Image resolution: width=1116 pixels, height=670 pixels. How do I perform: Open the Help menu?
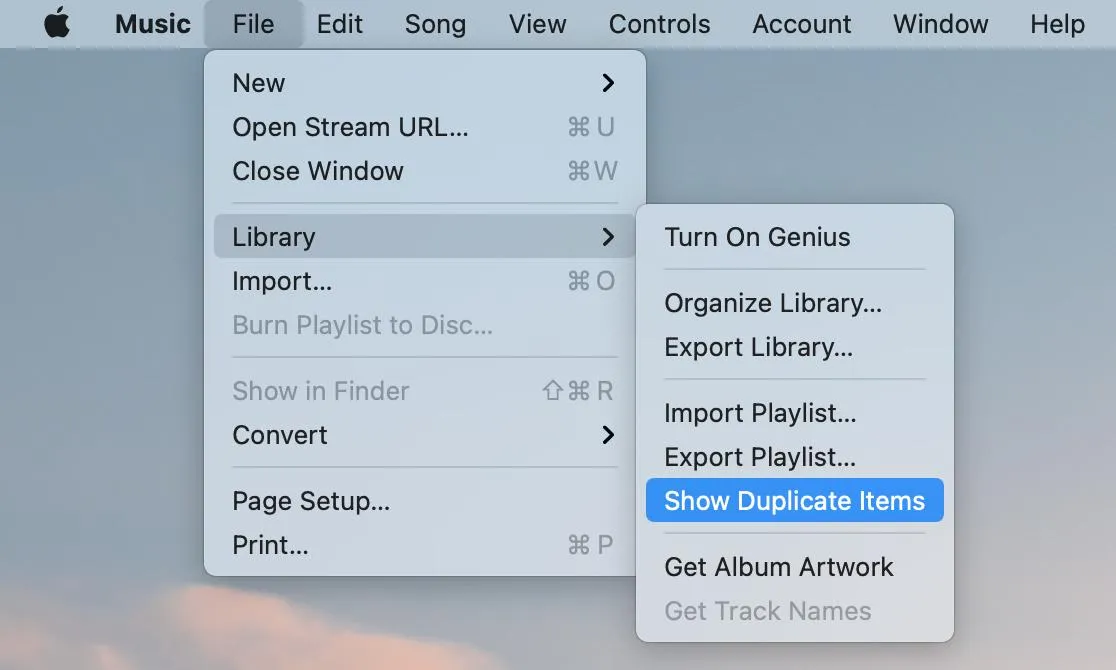click(x=1058, y=24)
